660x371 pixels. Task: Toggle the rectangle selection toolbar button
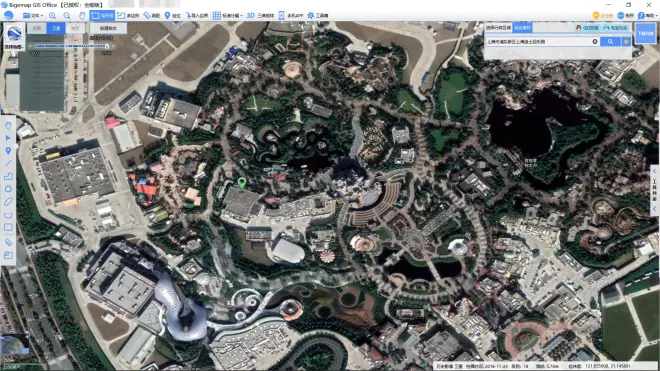[x=102, y=16]
